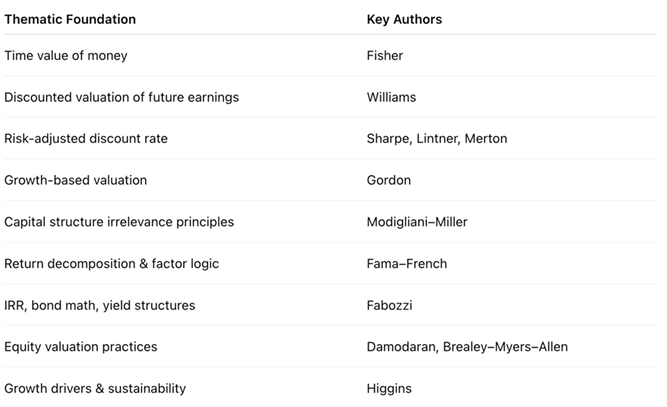The width and height of the screenshot is (667, 407).
Task: Click 'Sharpe, Lintner, Merton' authors cell
Action: (x=437, y=139)
